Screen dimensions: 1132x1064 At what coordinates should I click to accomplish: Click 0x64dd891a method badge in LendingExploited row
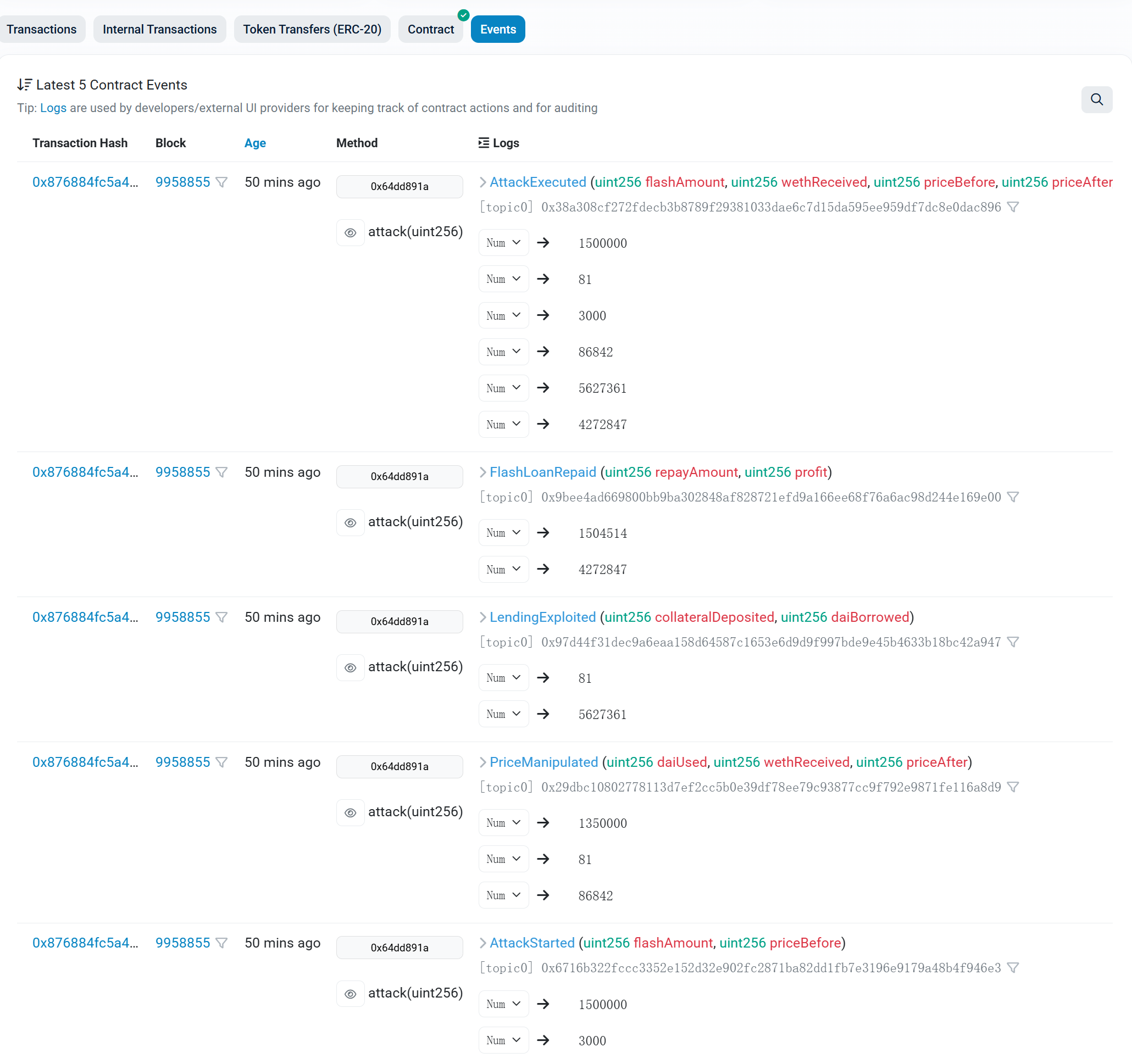point(399,622)
